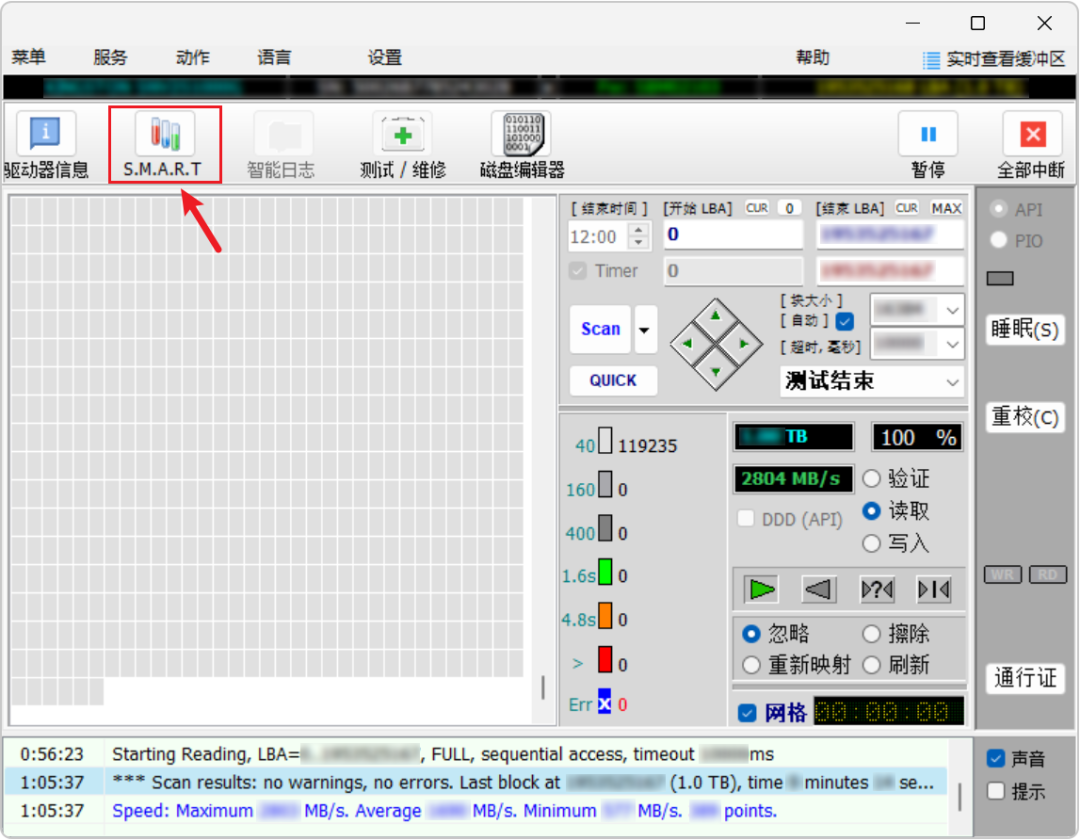Viewport: 1080px width, 840px height.
Task: Open the 测试结束 end-of-test action dropdown
Action: click(872, 381)
